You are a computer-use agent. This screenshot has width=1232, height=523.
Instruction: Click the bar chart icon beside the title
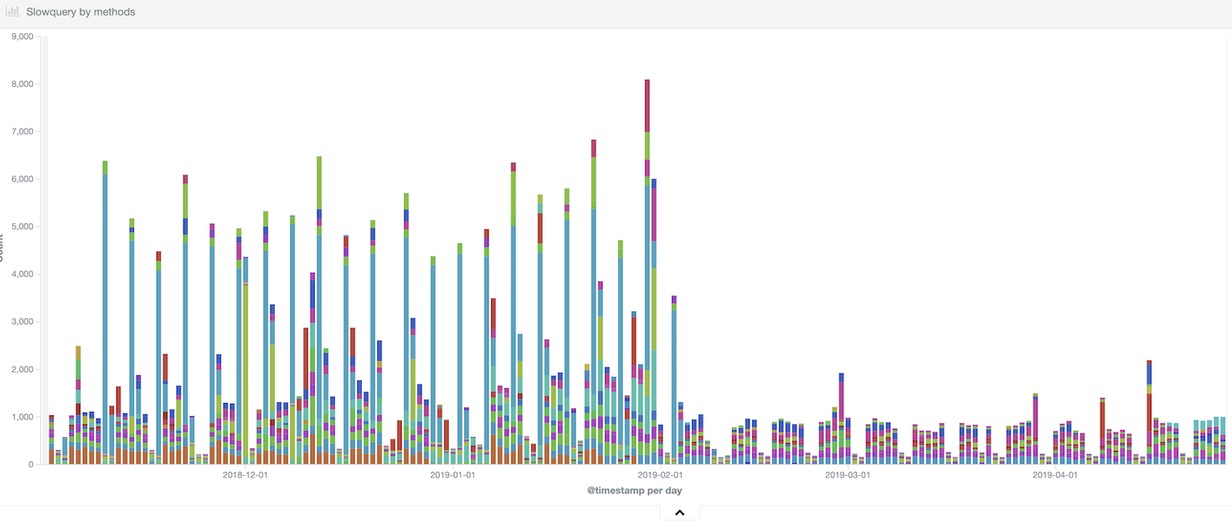point(13,12)
